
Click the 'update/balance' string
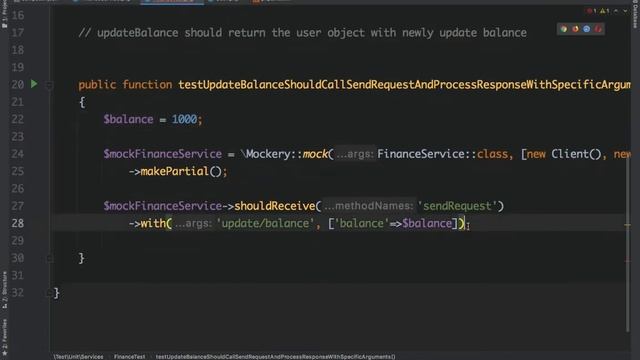pyautogui.click(x=265, y=224)
